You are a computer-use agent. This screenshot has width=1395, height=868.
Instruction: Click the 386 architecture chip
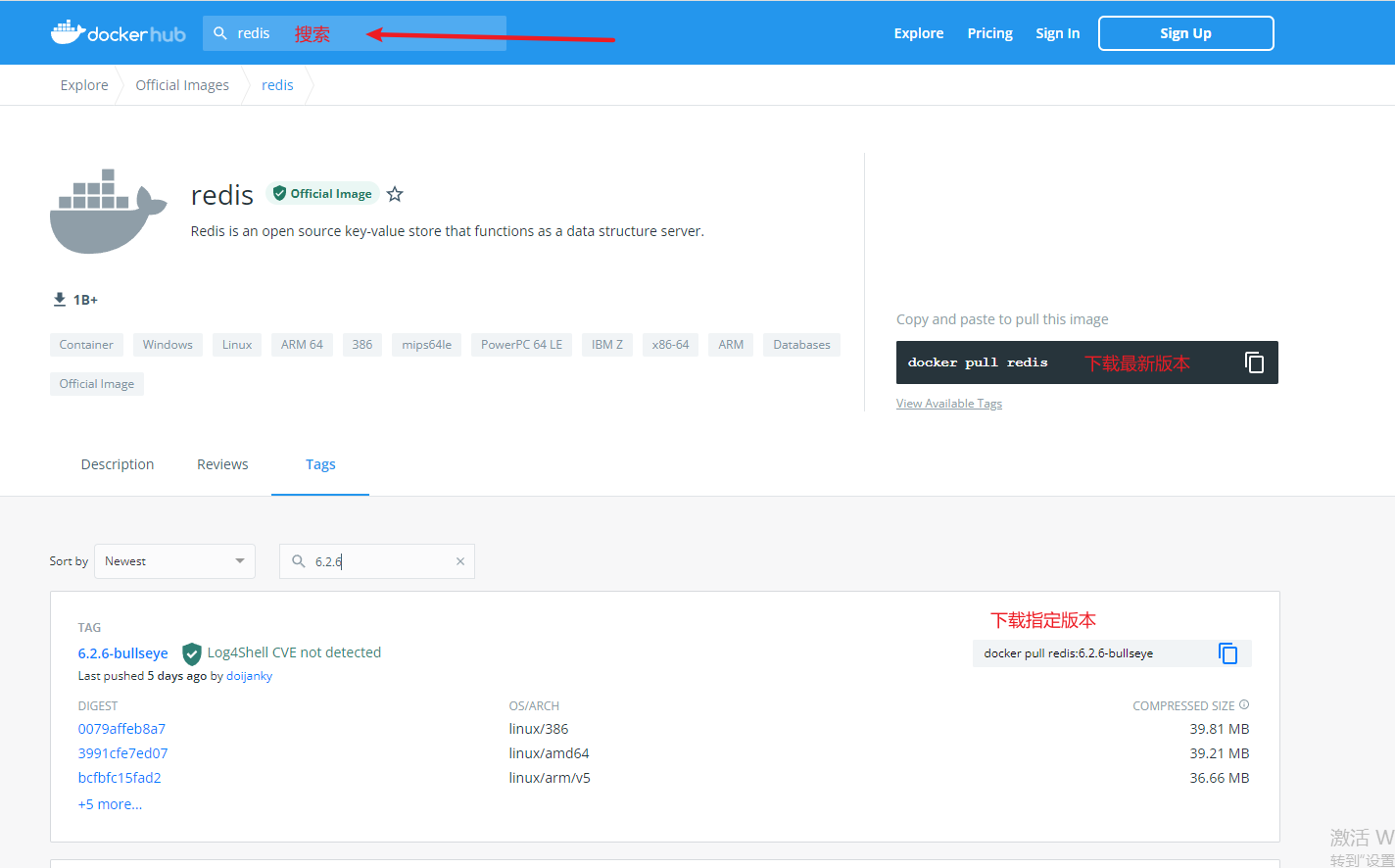(x=362, y=345)
